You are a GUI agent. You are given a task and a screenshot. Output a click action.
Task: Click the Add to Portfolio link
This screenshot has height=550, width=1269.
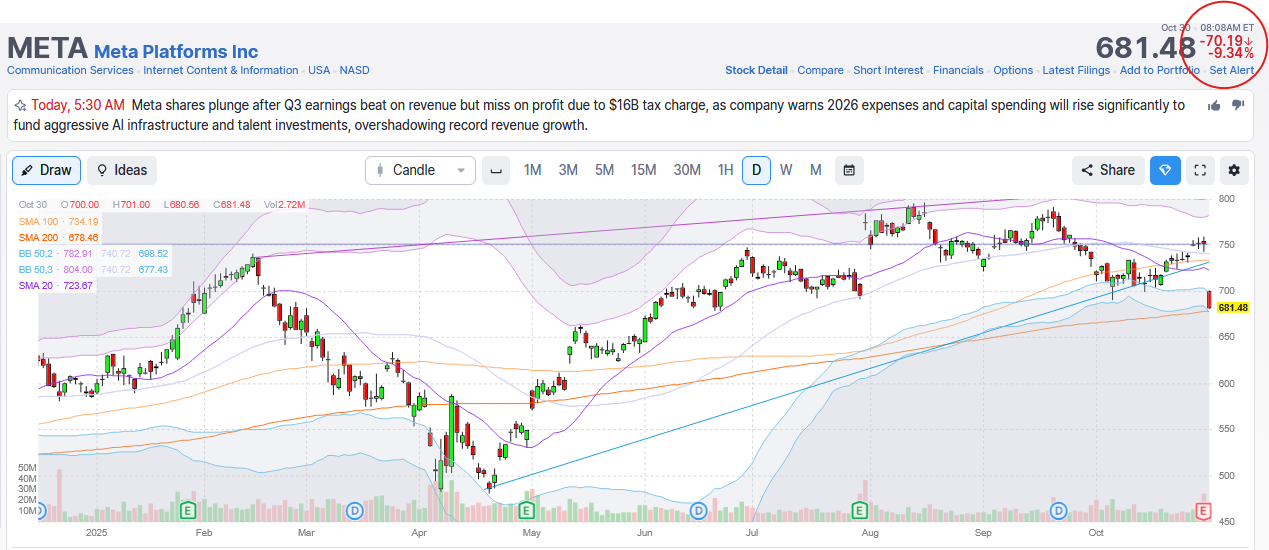1159,70
